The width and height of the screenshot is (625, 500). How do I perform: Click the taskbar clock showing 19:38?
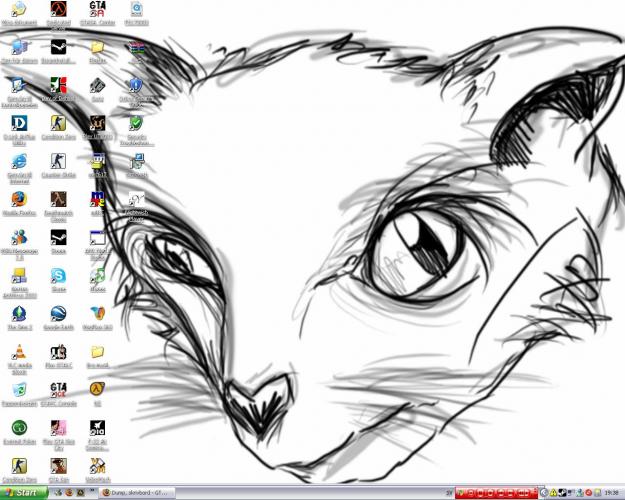pyautogui.click(x=610, y=492)
